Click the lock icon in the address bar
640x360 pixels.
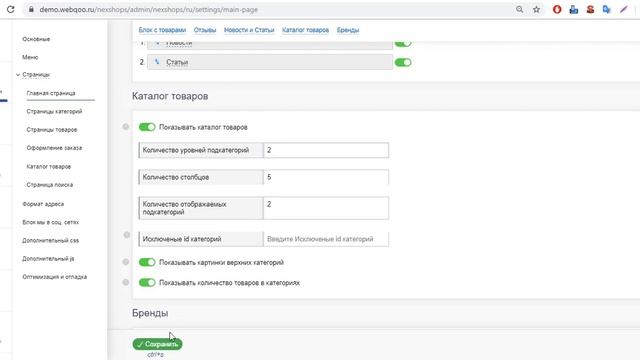[31, 9]
